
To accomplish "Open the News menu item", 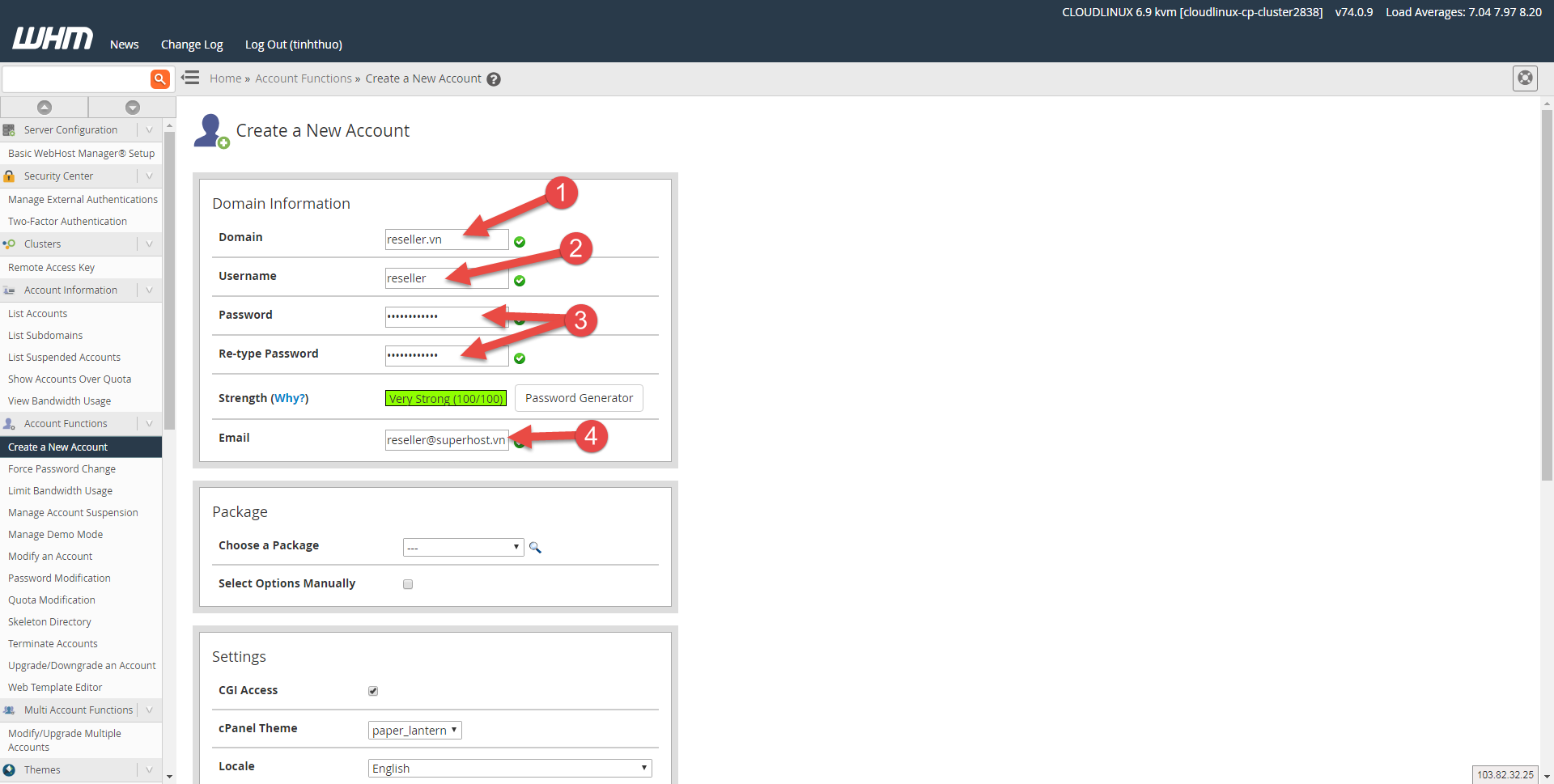I will [124, 44].
